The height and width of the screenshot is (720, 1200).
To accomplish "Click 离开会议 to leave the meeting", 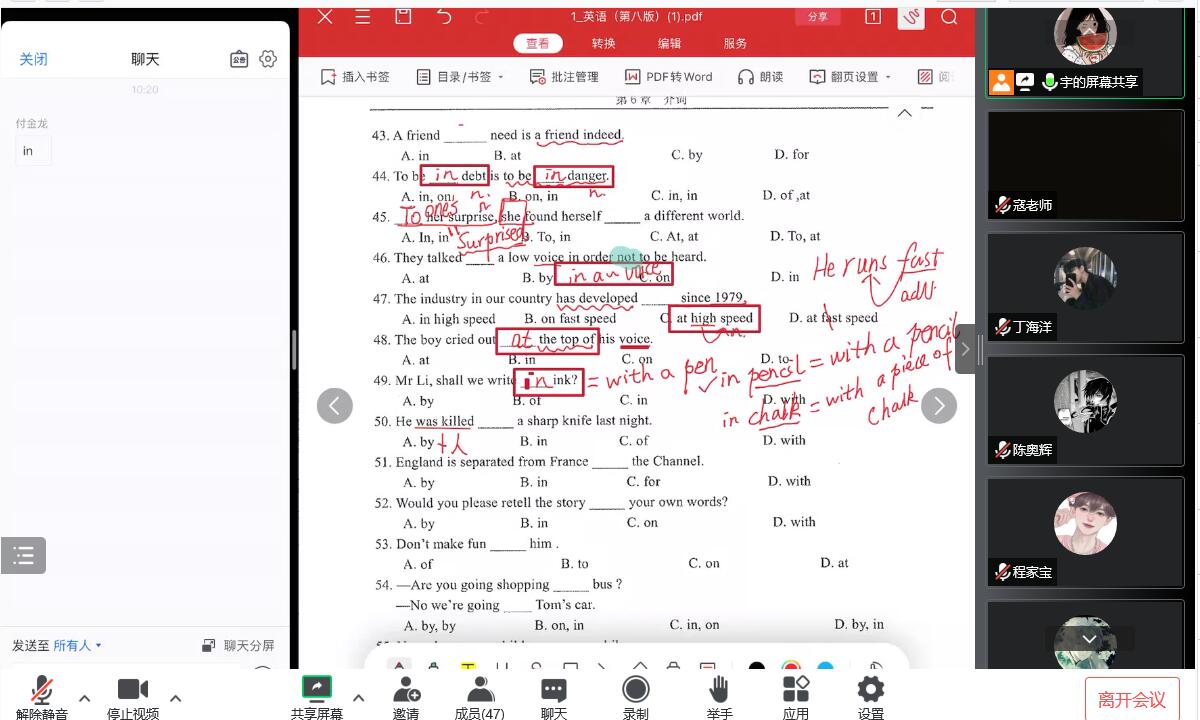I will tap(1132, 700).
